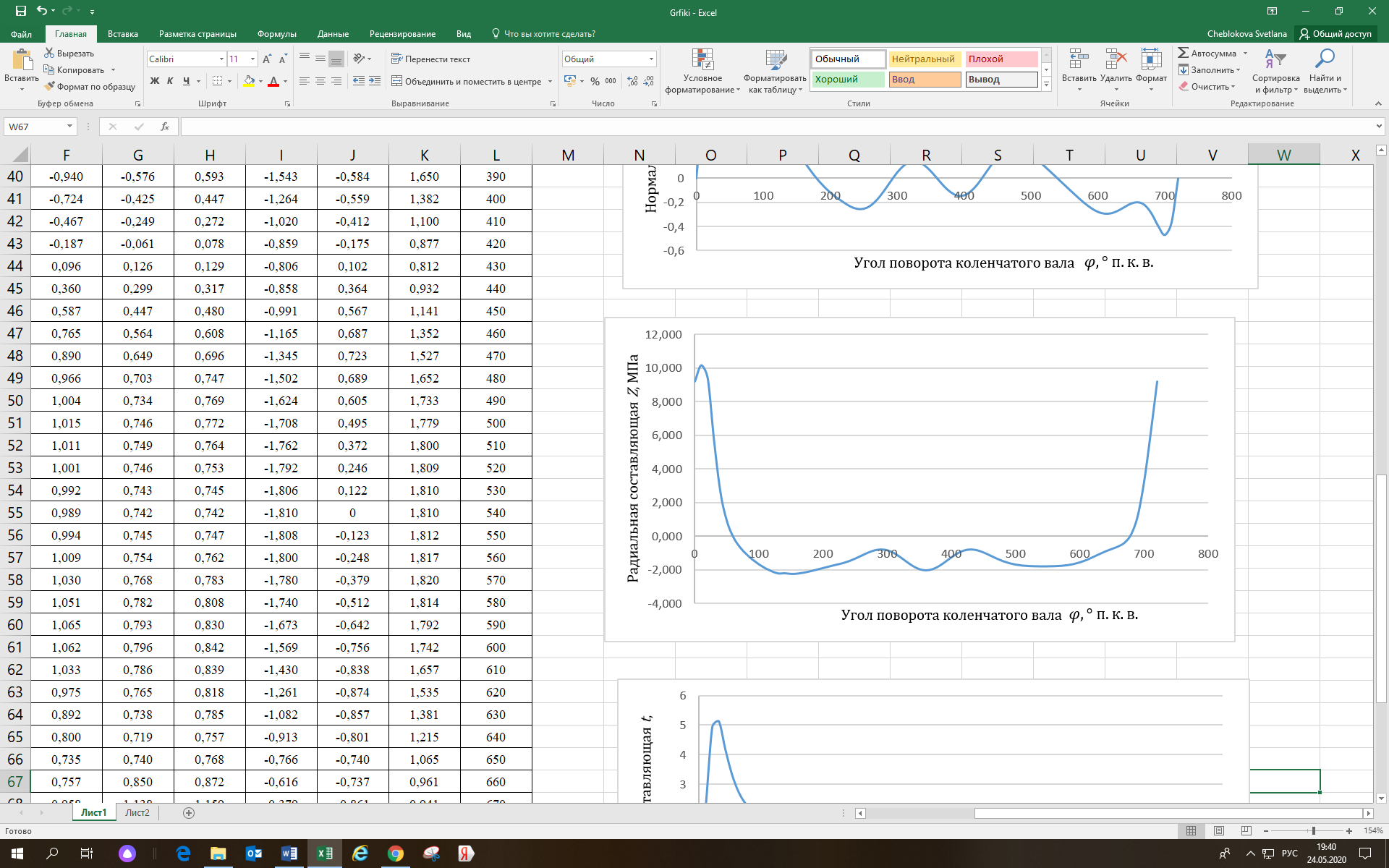Expand the Name Box dropdown for W67

pyautogui.click(x=69, y=127)
